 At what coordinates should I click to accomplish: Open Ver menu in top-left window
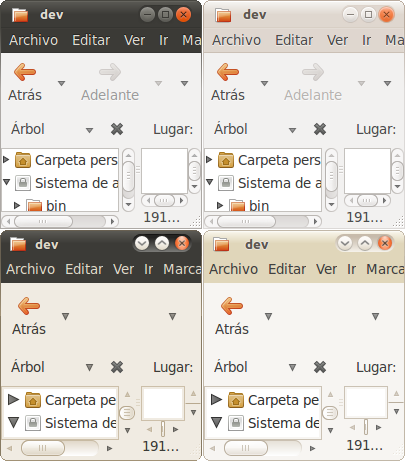[134, 40]
